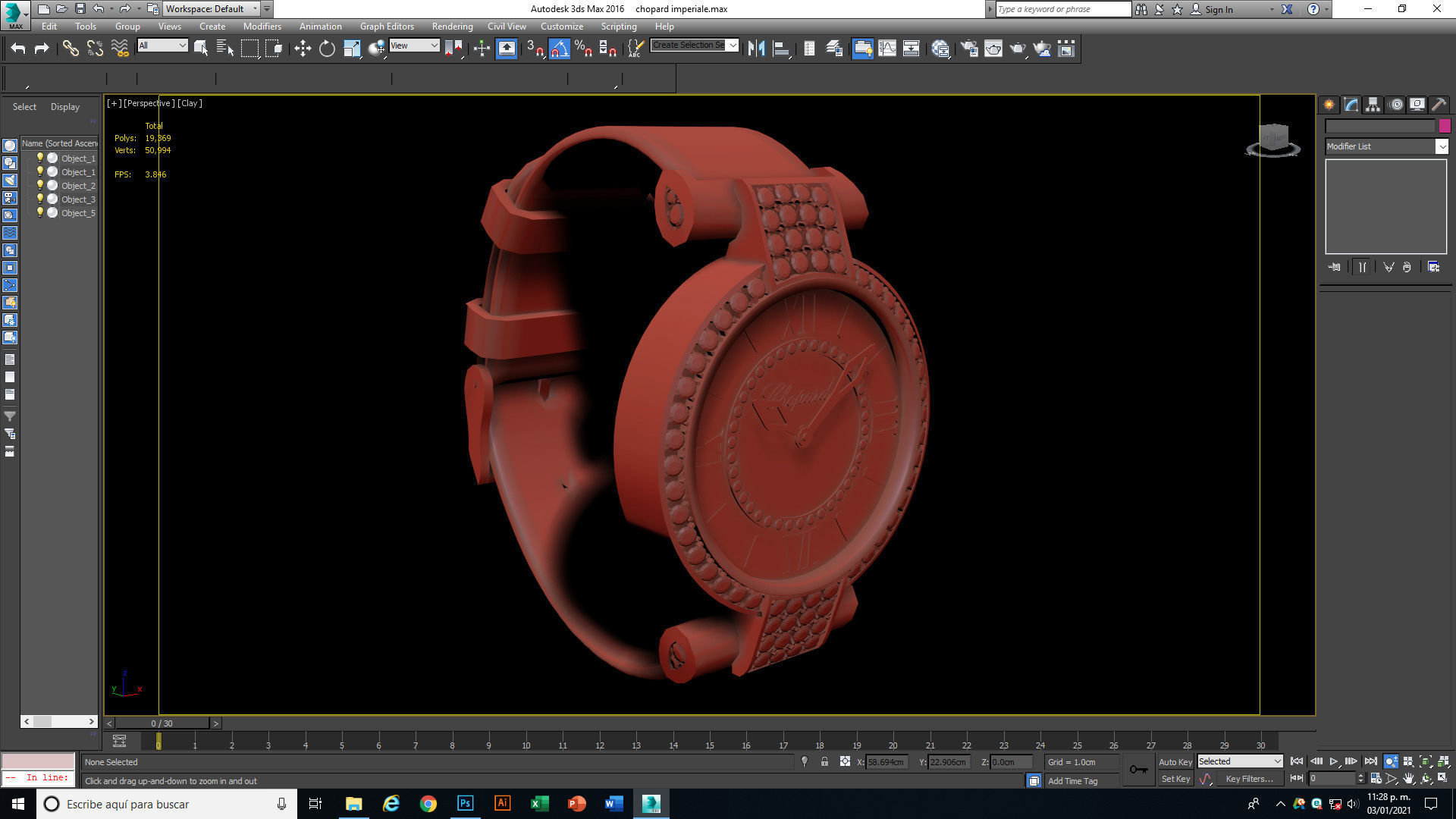This screenshot has width=1456, height=819.
Task: Click the Select and Link chain icon
Action: click(x=70, y=49)
